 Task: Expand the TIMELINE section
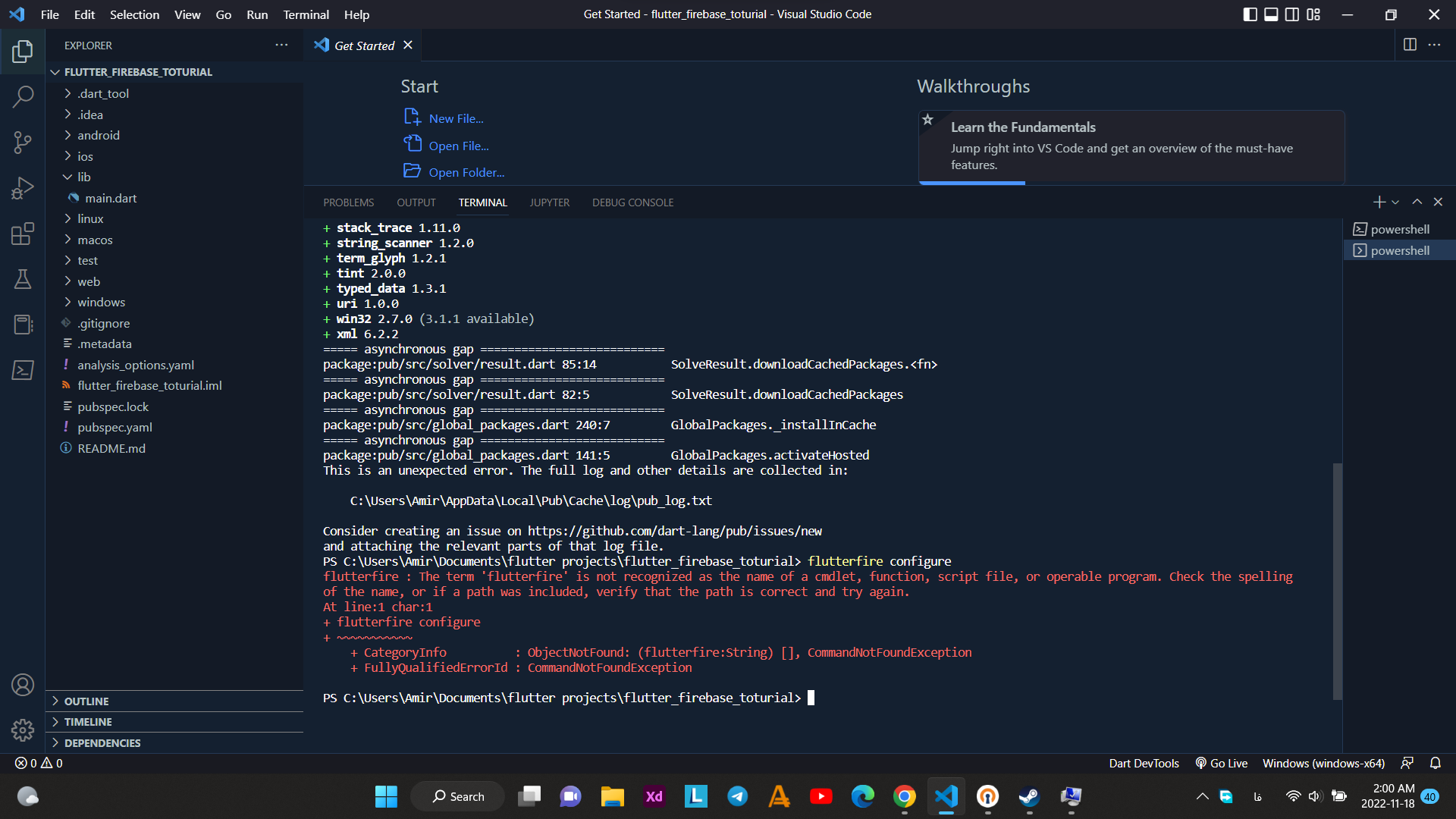174,722
